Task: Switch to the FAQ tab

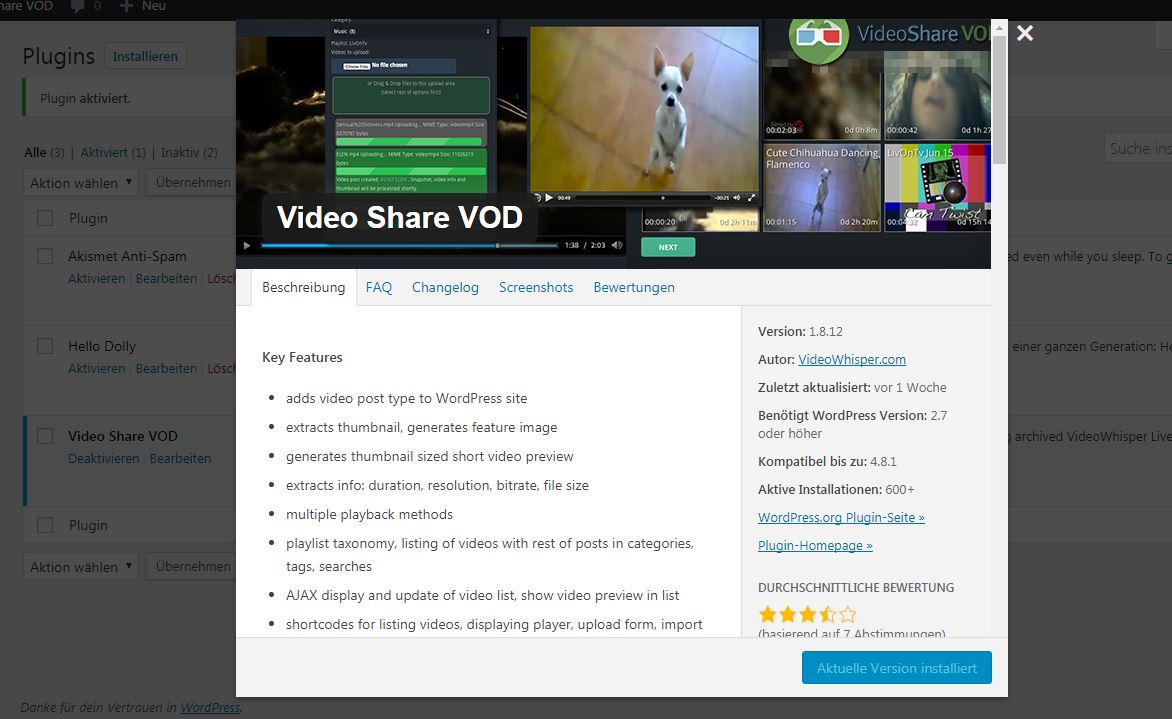Action: (379, 287)
